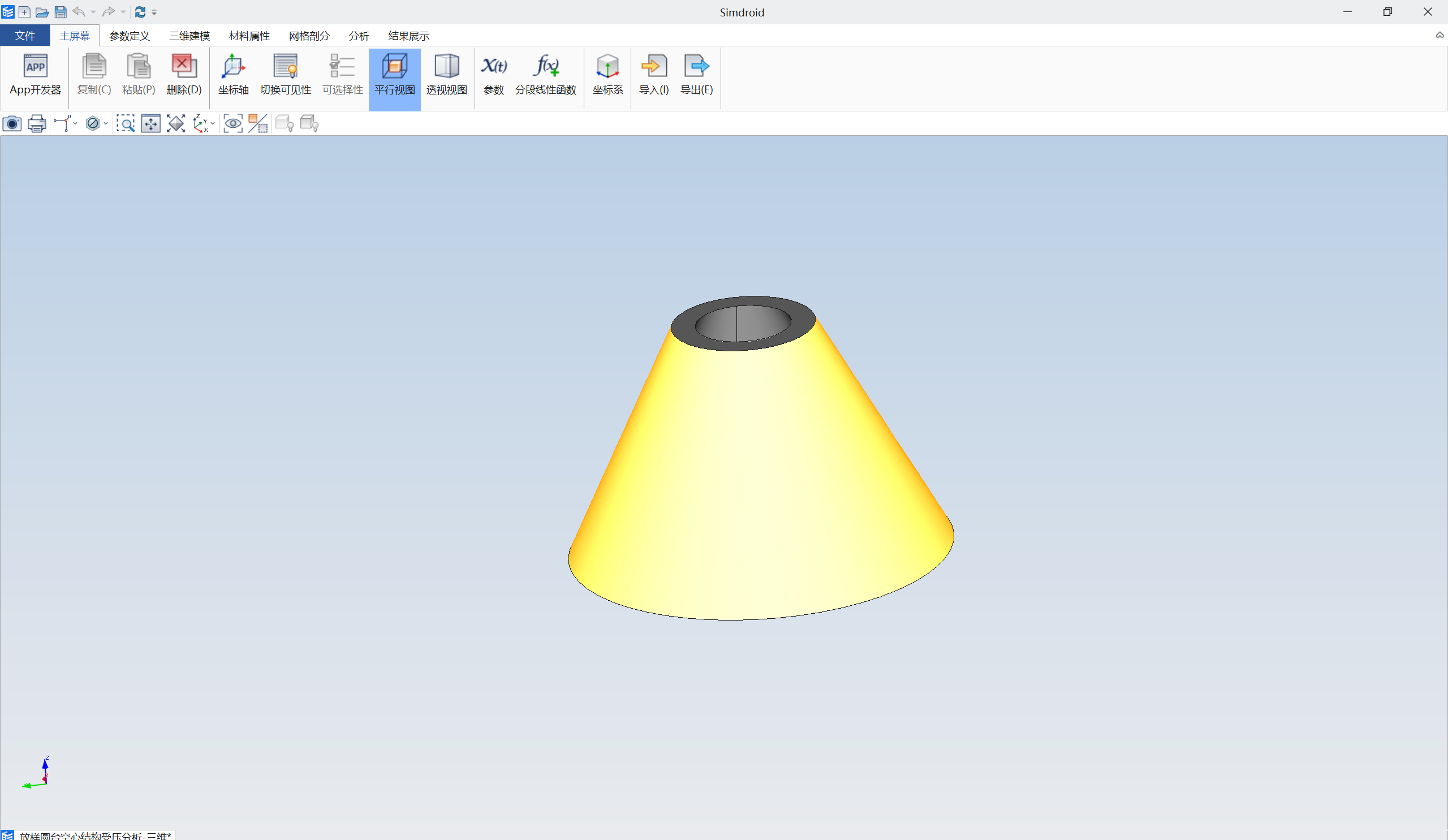Click the orange square invert-selection icon
This screenshot has width=1448, height=840.
[258, 123]
